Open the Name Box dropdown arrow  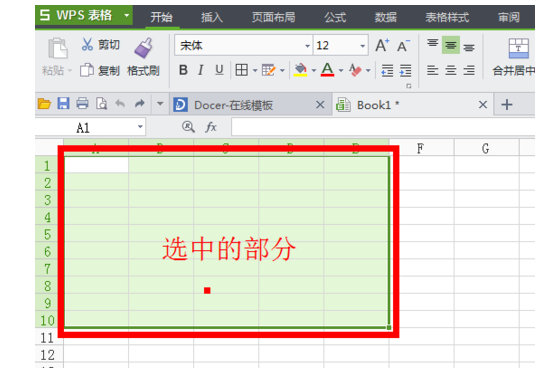(140, 127)
